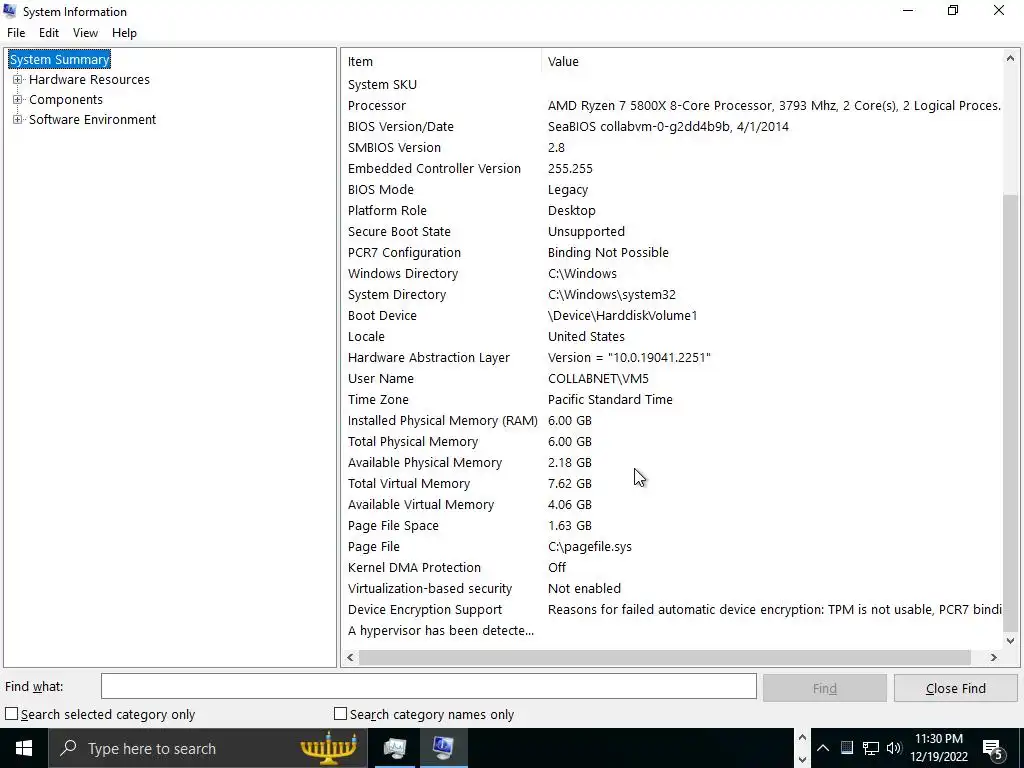Select the Platform Role row
The image size is (1024, 768).
tap(672, 210)
